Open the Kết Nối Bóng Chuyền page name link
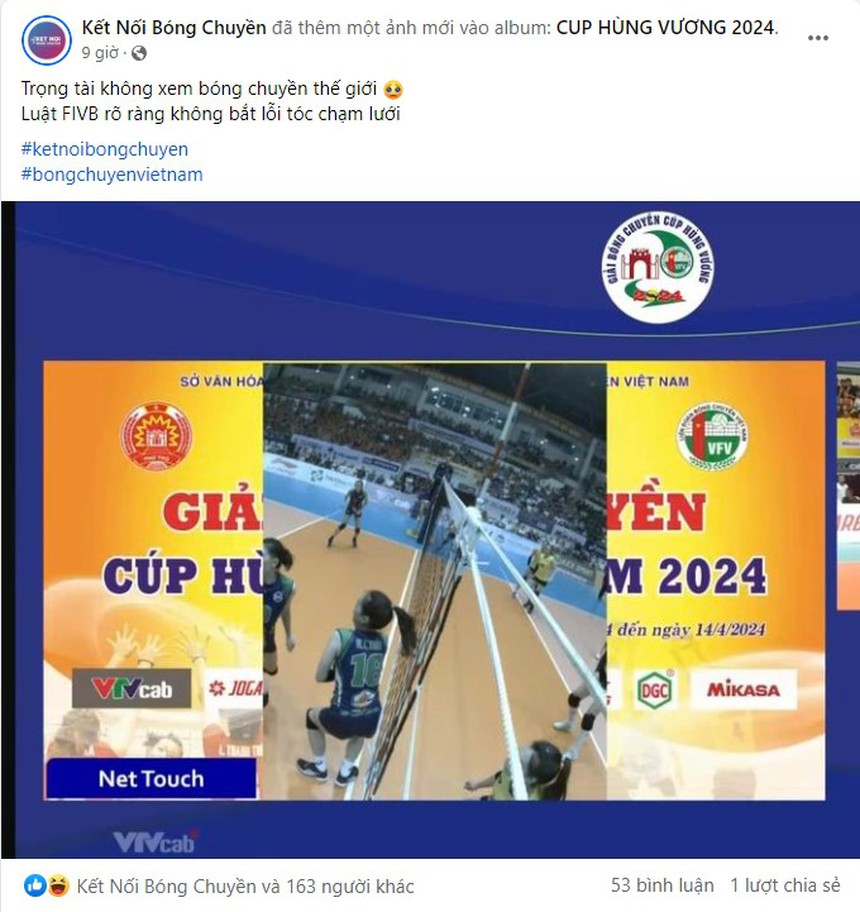Image resolution: width=860 pixels, height=912 pixels. coord(174,27)
